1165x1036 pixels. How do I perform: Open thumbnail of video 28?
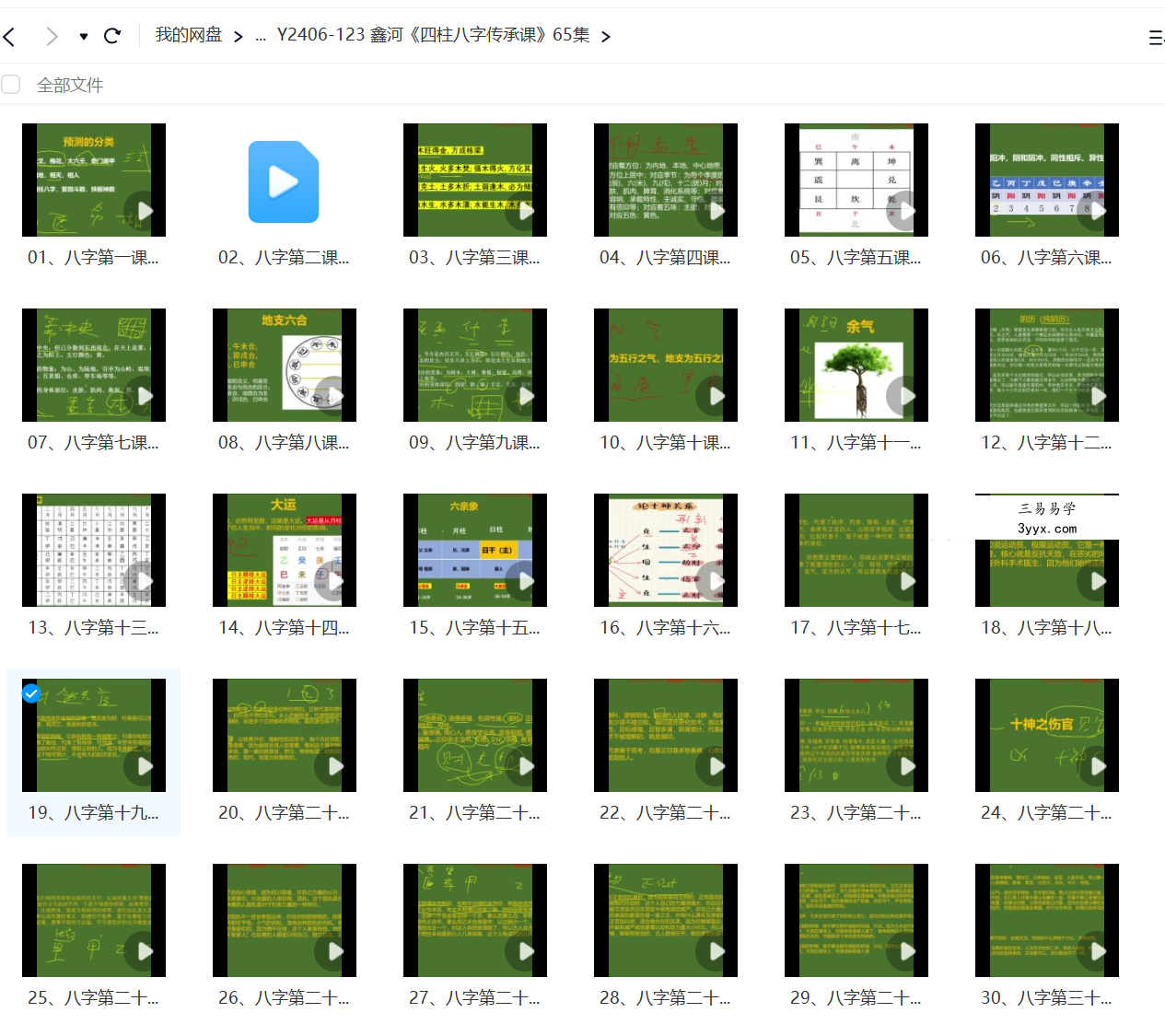pyautogui.click(x=666, y=920)
